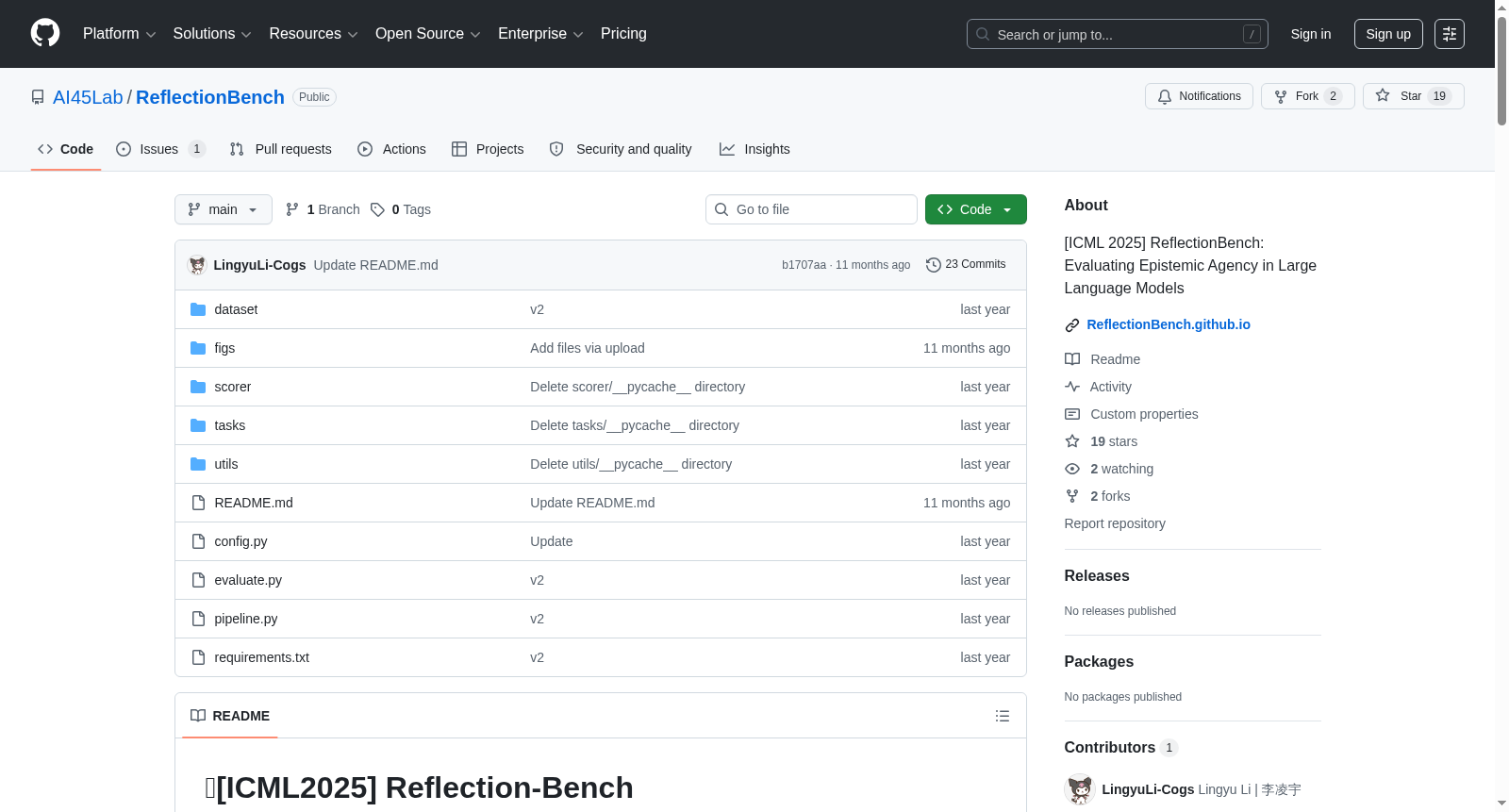This screenshot has height=812, width=1509.
Task: Open the green Code dropdown button
Action: click(x=976, y=209)
